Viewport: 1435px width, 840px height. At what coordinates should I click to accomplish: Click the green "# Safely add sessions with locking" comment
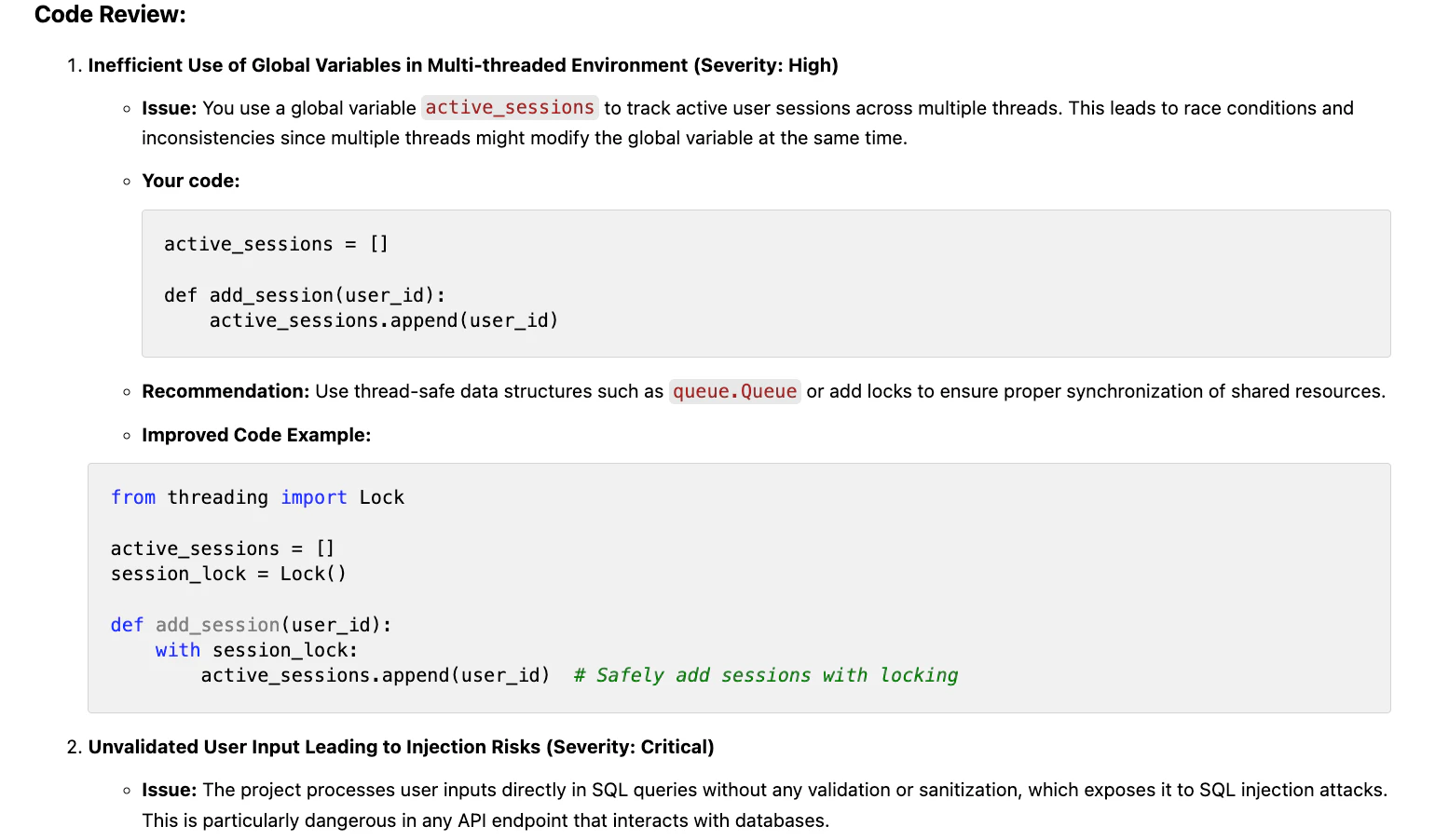point(765,675)
